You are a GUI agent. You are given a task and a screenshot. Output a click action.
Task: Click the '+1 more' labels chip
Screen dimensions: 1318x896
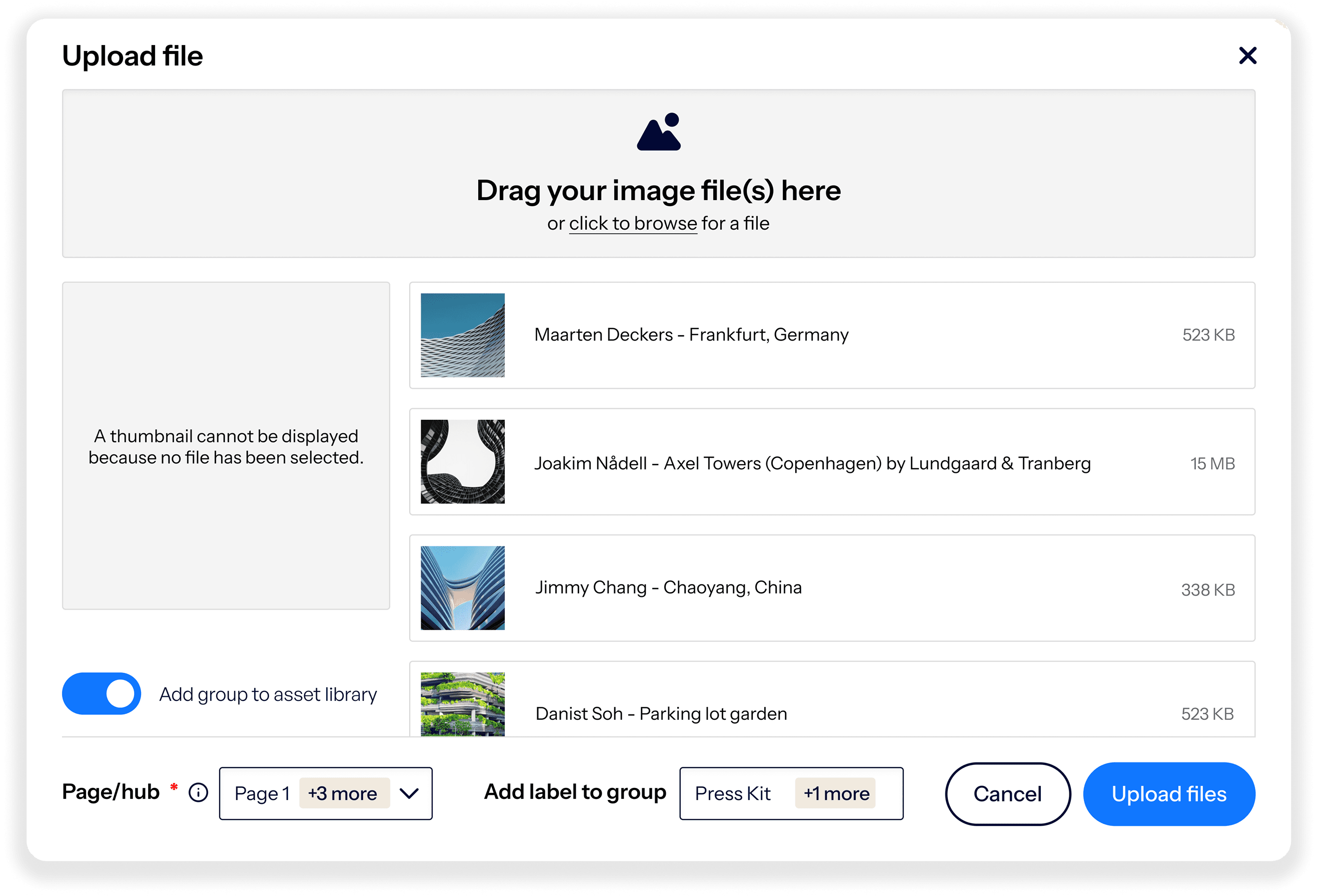point(836,793)
